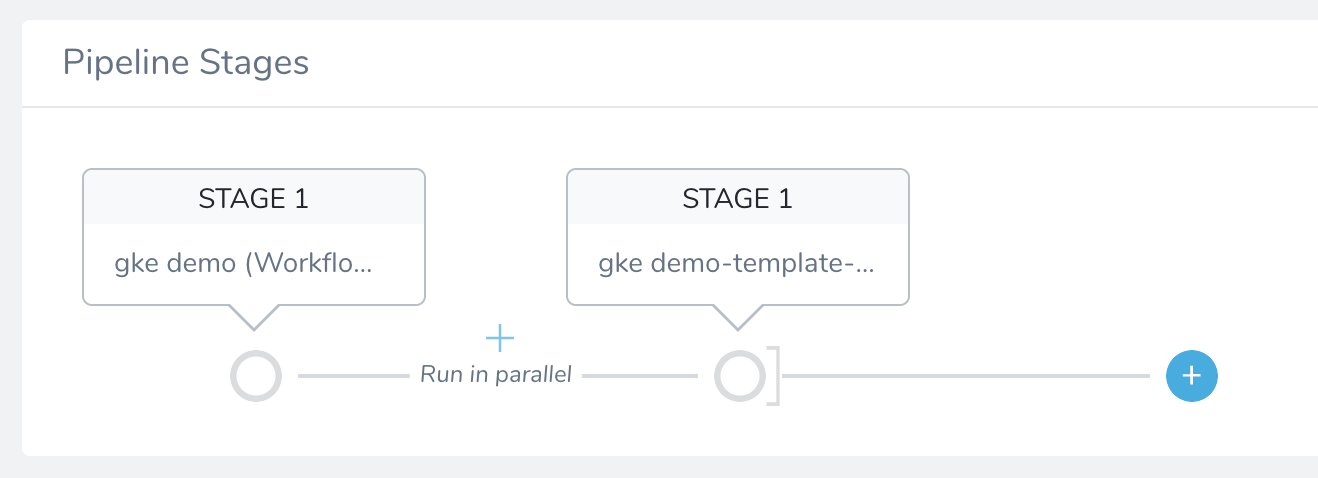1318x478 pixels.
Task: Add a new stage with the blue plus button
Action: coord(1191,376)
